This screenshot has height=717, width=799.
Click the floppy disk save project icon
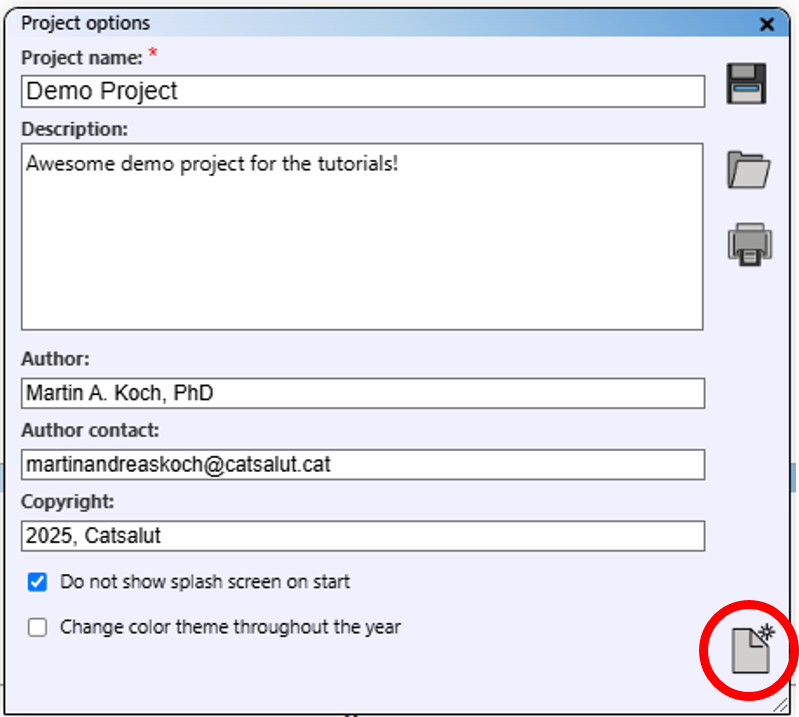(x=748, y=85)
